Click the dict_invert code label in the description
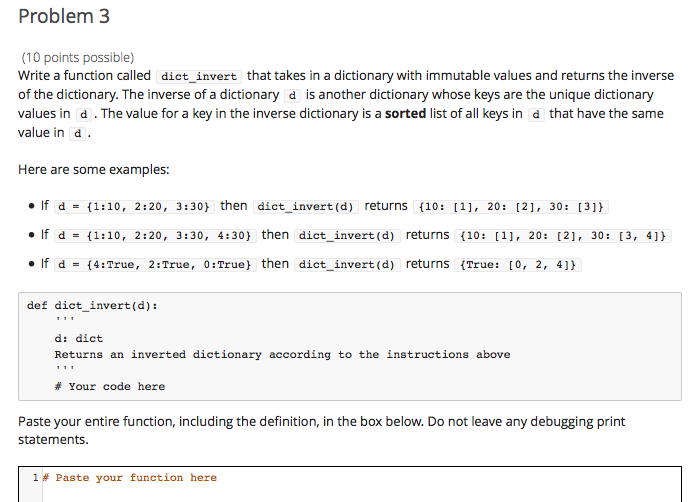 199,77
